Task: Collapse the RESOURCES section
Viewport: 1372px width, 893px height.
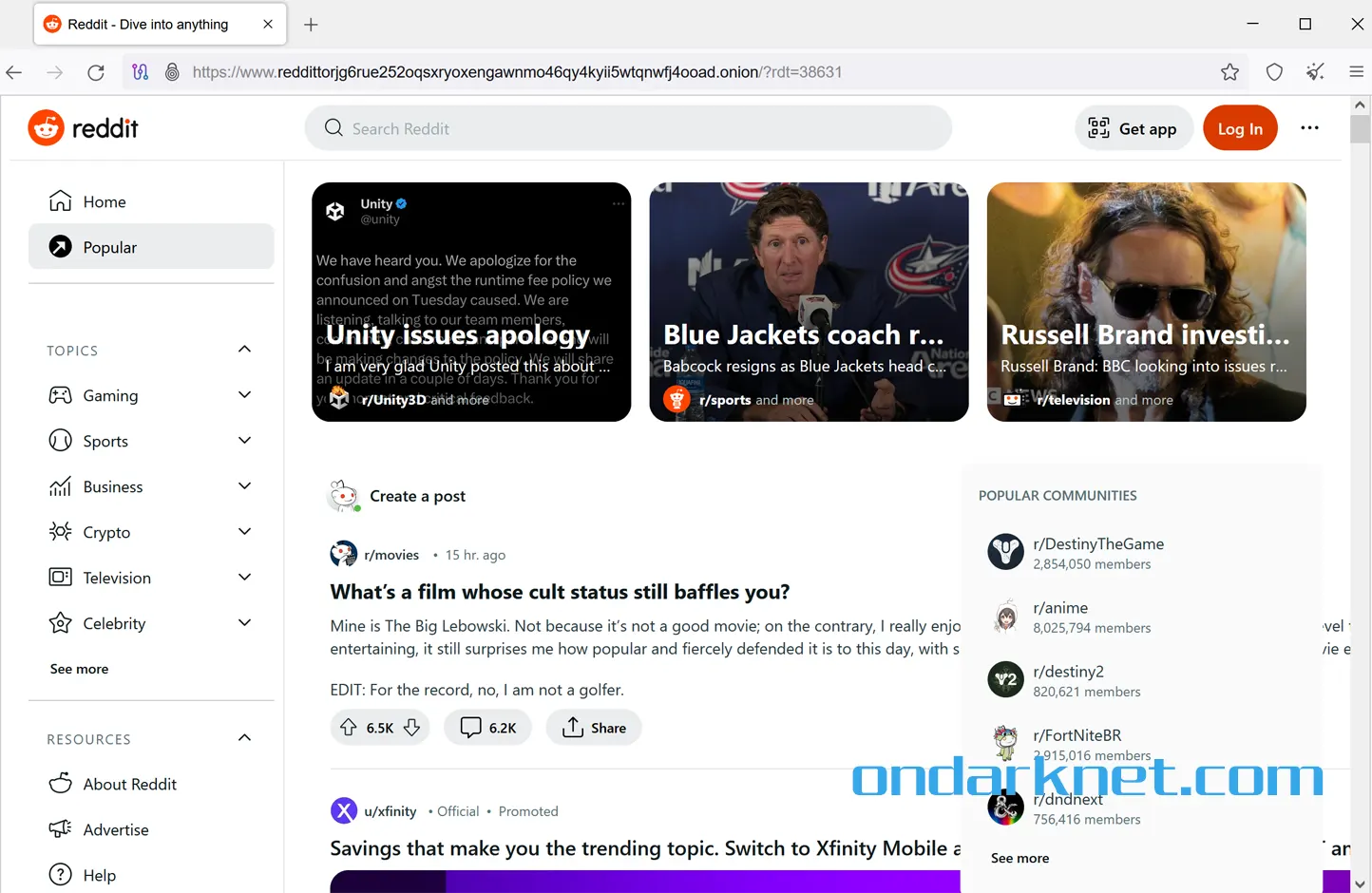Action: [x=244, y=737]
